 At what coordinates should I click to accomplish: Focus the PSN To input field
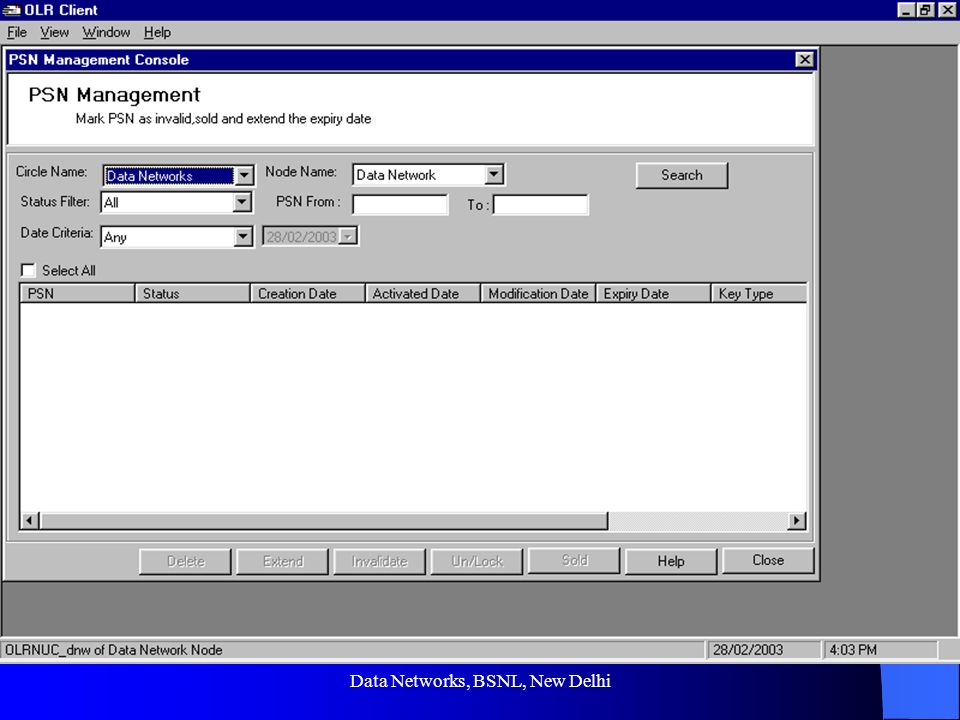[x=541, y=204]
